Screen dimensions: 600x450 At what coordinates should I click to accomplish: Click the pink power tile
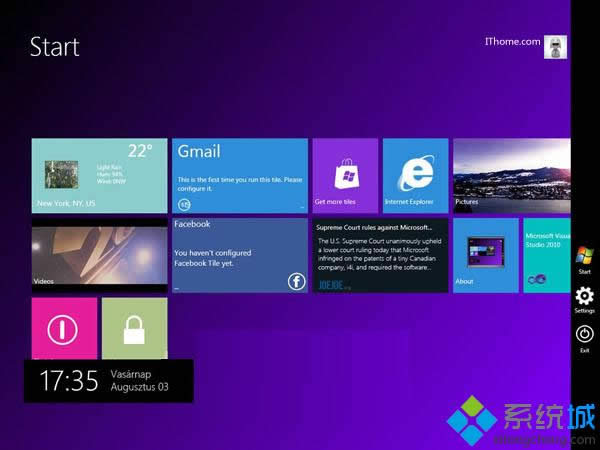64,329
